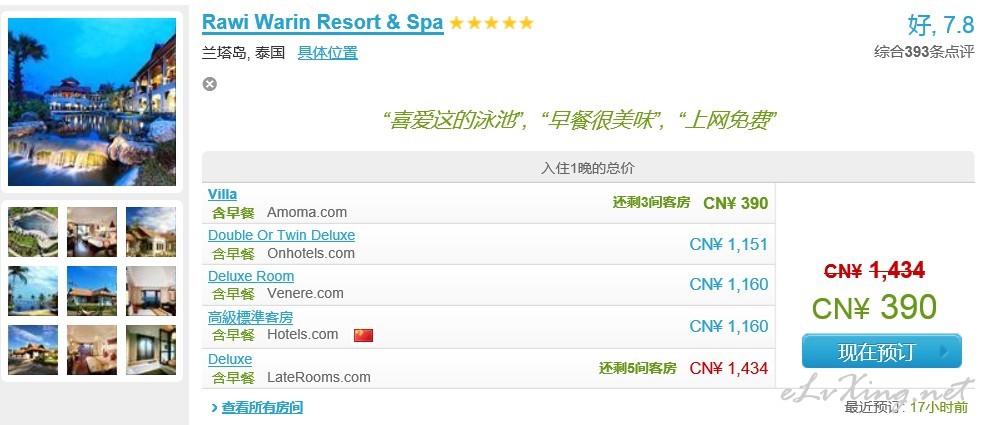Open the large resort pool main photo
Viewport: 985px width, 425px height.
click(x=92, y=101)
